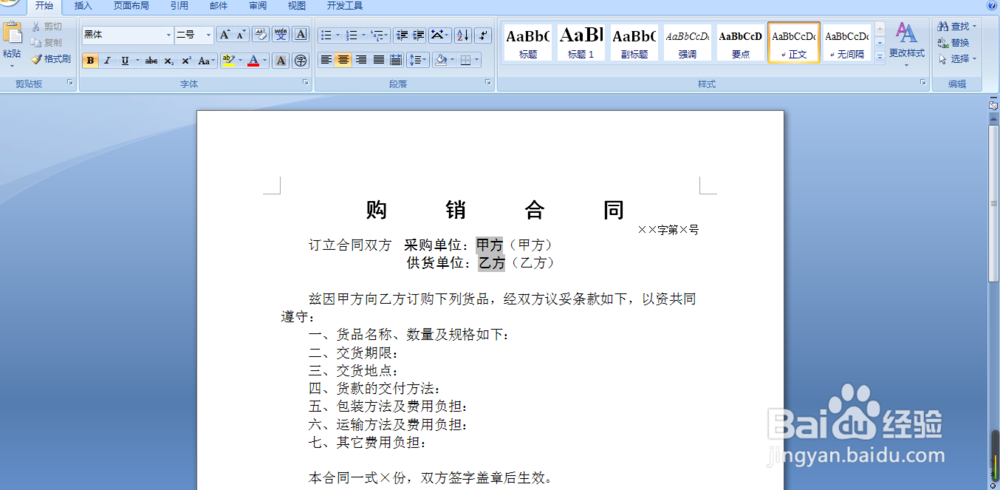Switch to the 引用 (References) tab

(x=179, y=6)
